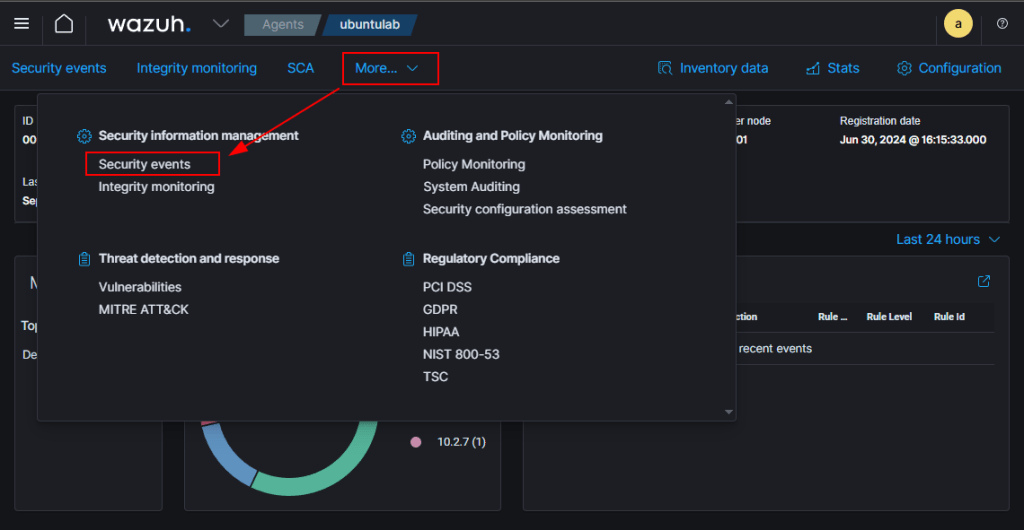The height and width of the screenshot is (530, 1024).
Task: Click the Wazuh logo
Action: (148, 24)
